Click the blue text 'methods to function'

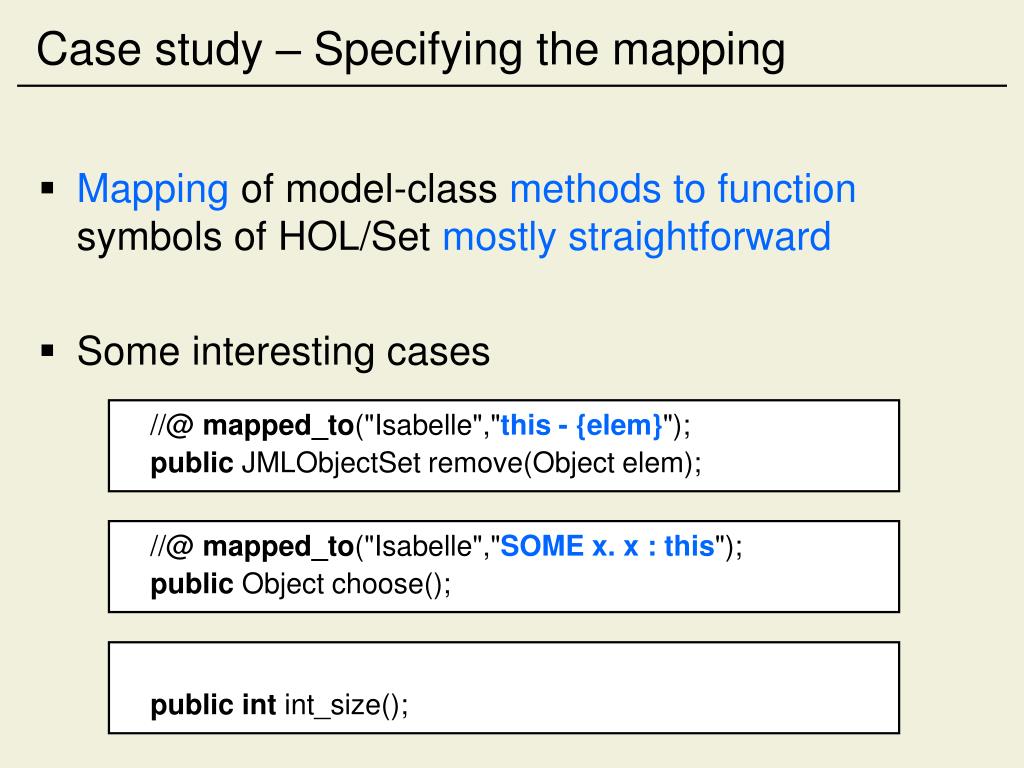(682, 189)
